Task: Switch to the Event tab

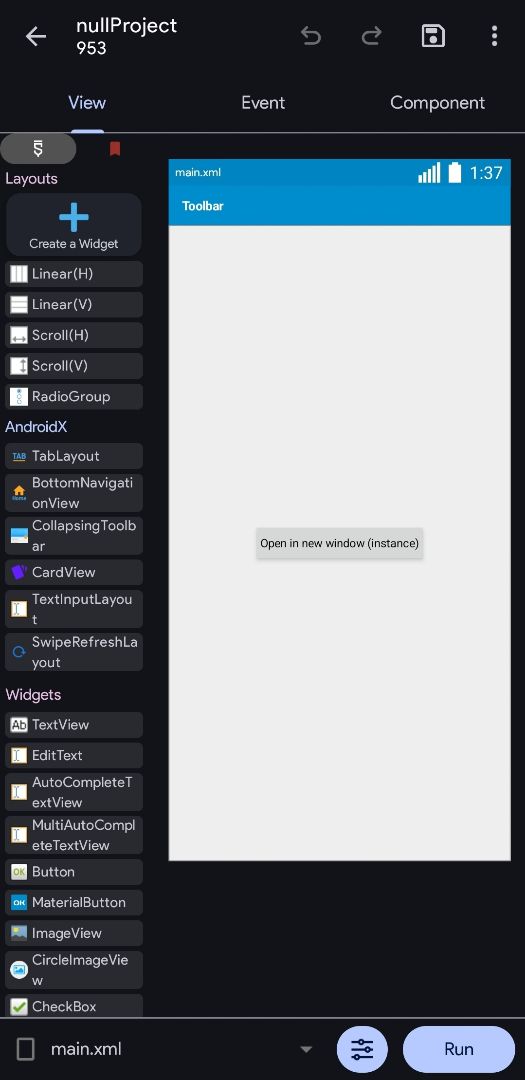Action: point(262,103)
